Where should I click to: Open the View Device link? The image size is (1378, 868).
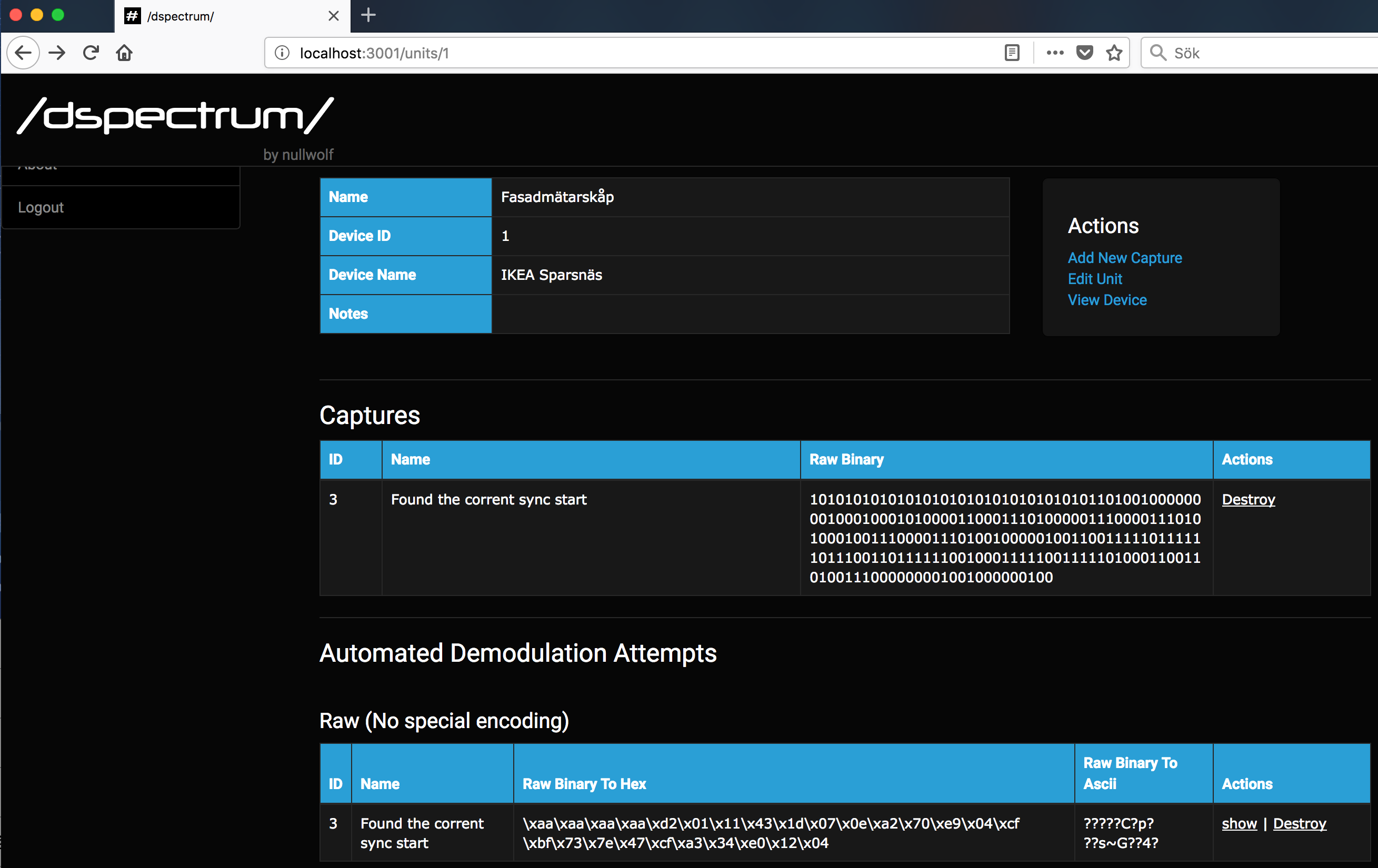coord(1107,300)
